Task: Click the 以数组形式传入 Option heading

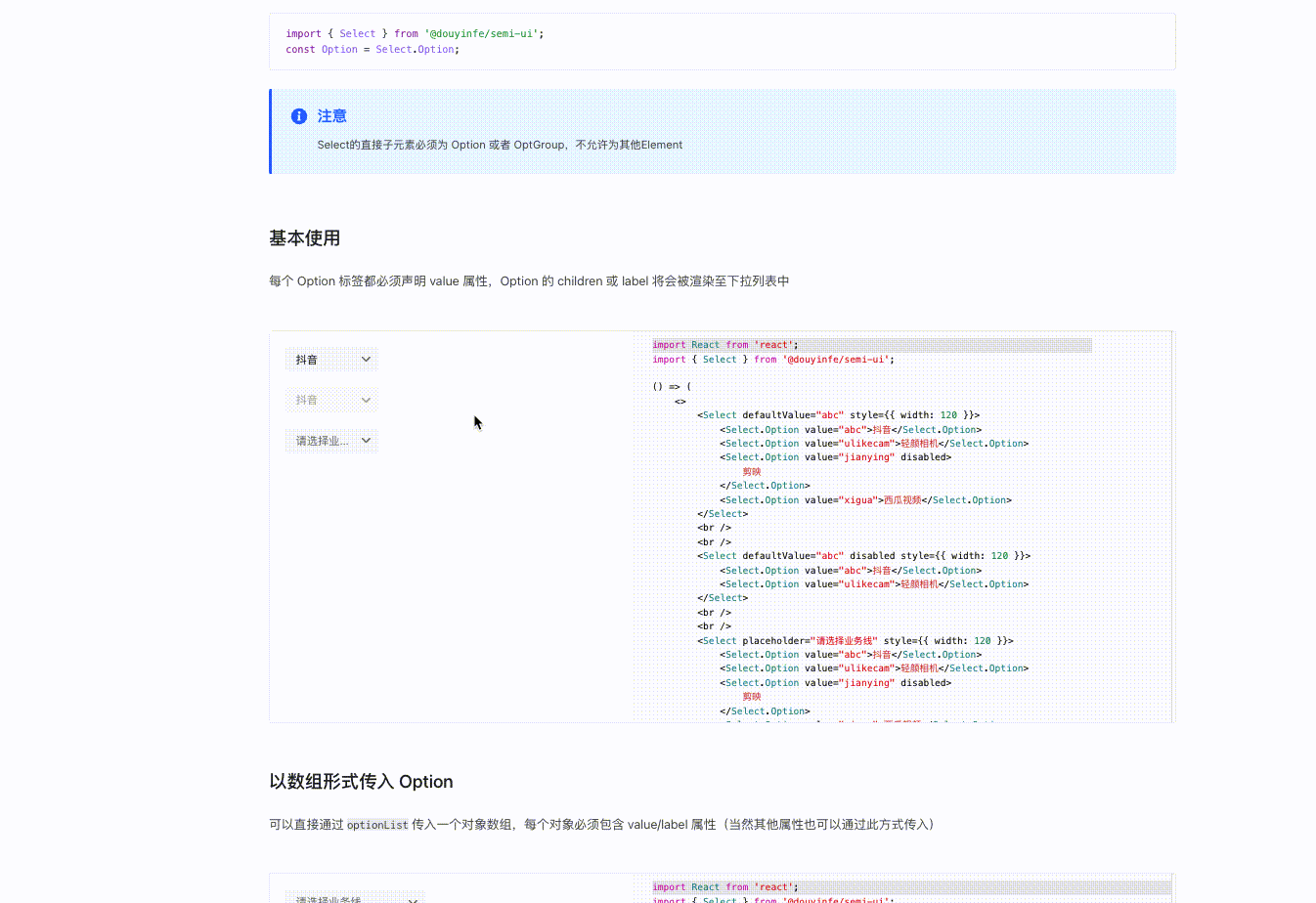Action: 359,781
